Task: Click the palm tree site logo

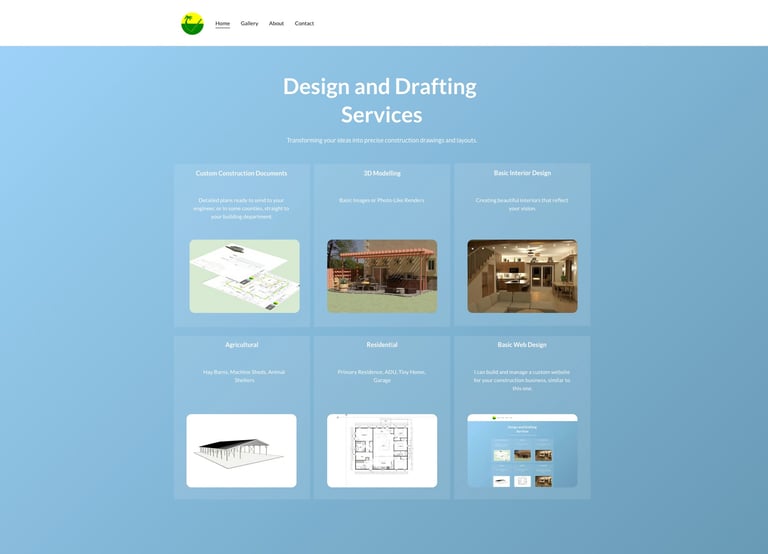Action: click(192, 24)
